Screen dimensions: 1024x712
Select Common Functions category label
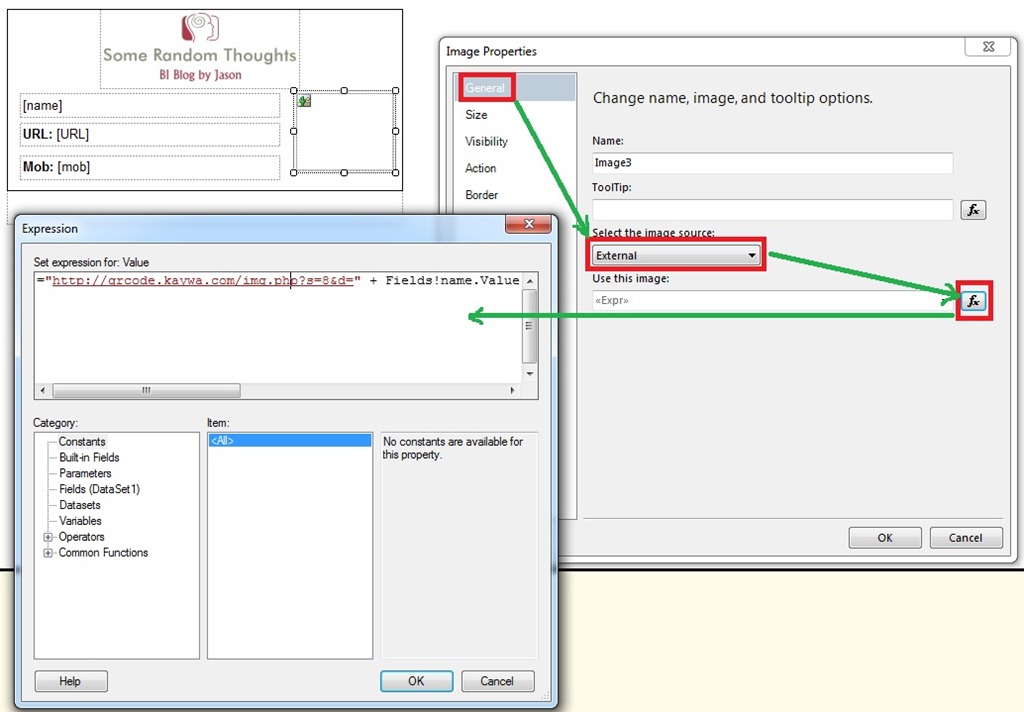[x=103, y=553]
